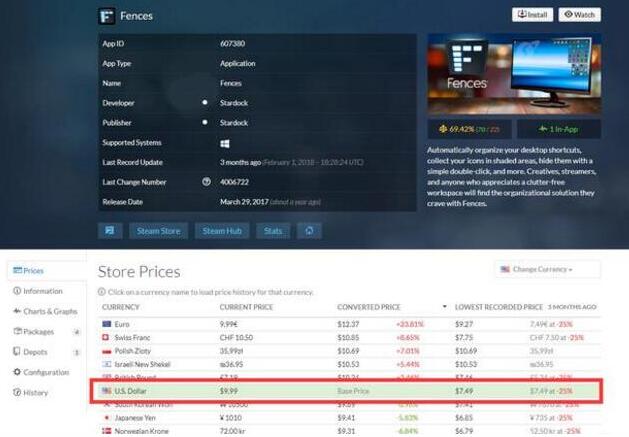Click the dot icon next to Publisher

coord(206,123)
